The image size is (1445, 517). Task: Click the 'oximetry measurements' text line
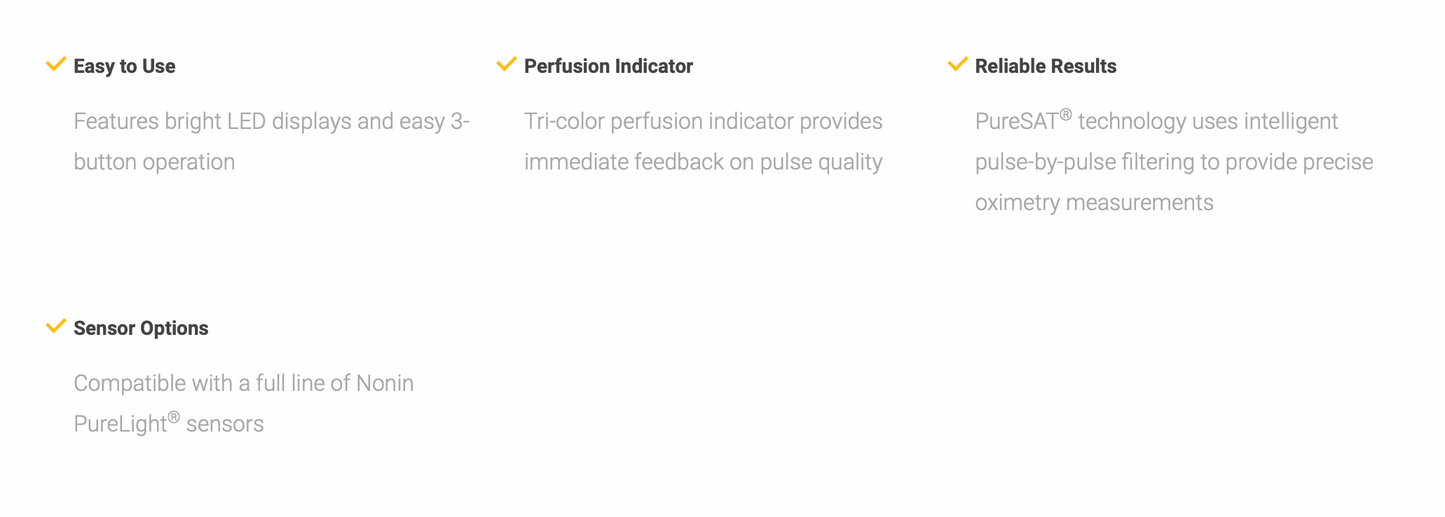pyautogui.click(x=1094, y=203)
